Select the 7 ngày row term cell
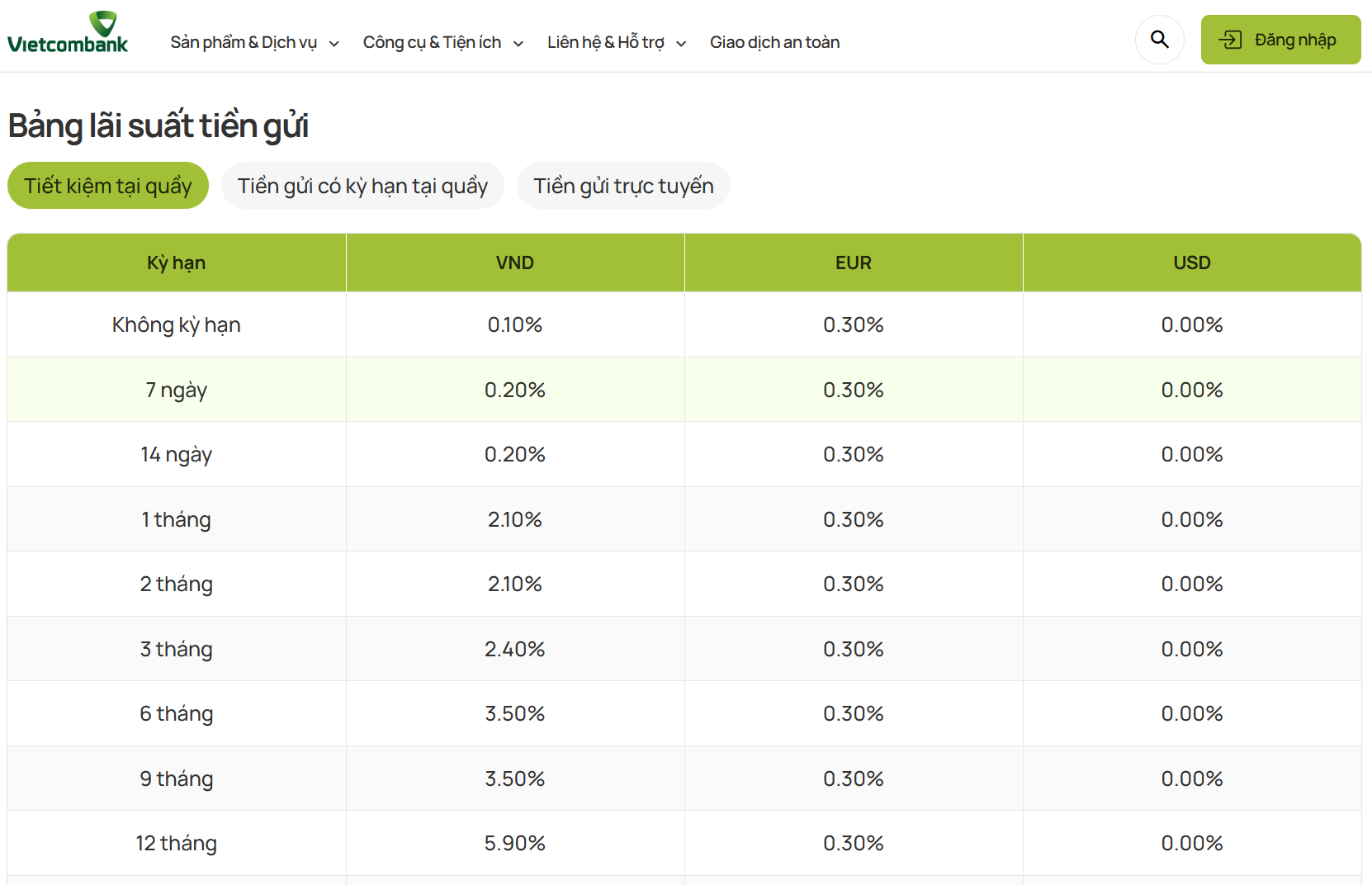Image resolution: width=1372 pixels, height=885 pixels. (177, 390)
